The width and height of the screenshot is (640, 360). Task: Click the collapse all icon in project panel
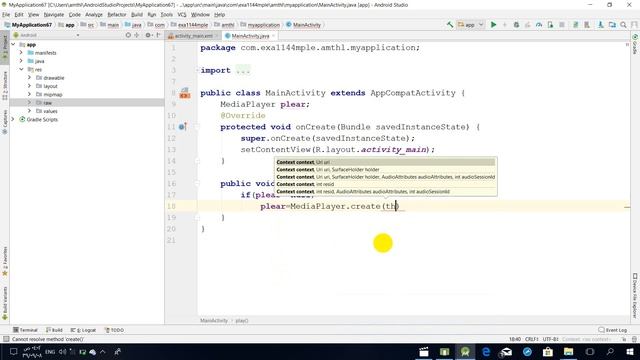(x=137, y=36)
